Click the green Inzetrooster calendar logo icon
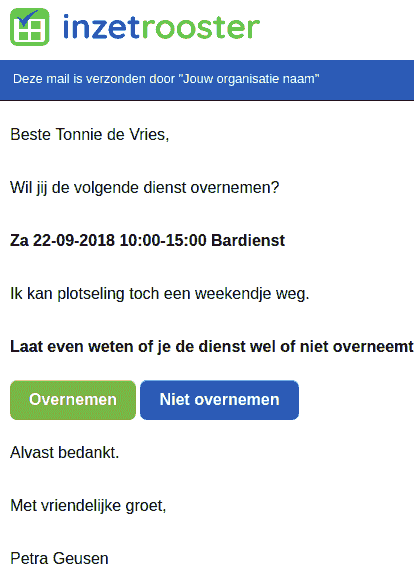414x587 pixels. coord(30,27)
